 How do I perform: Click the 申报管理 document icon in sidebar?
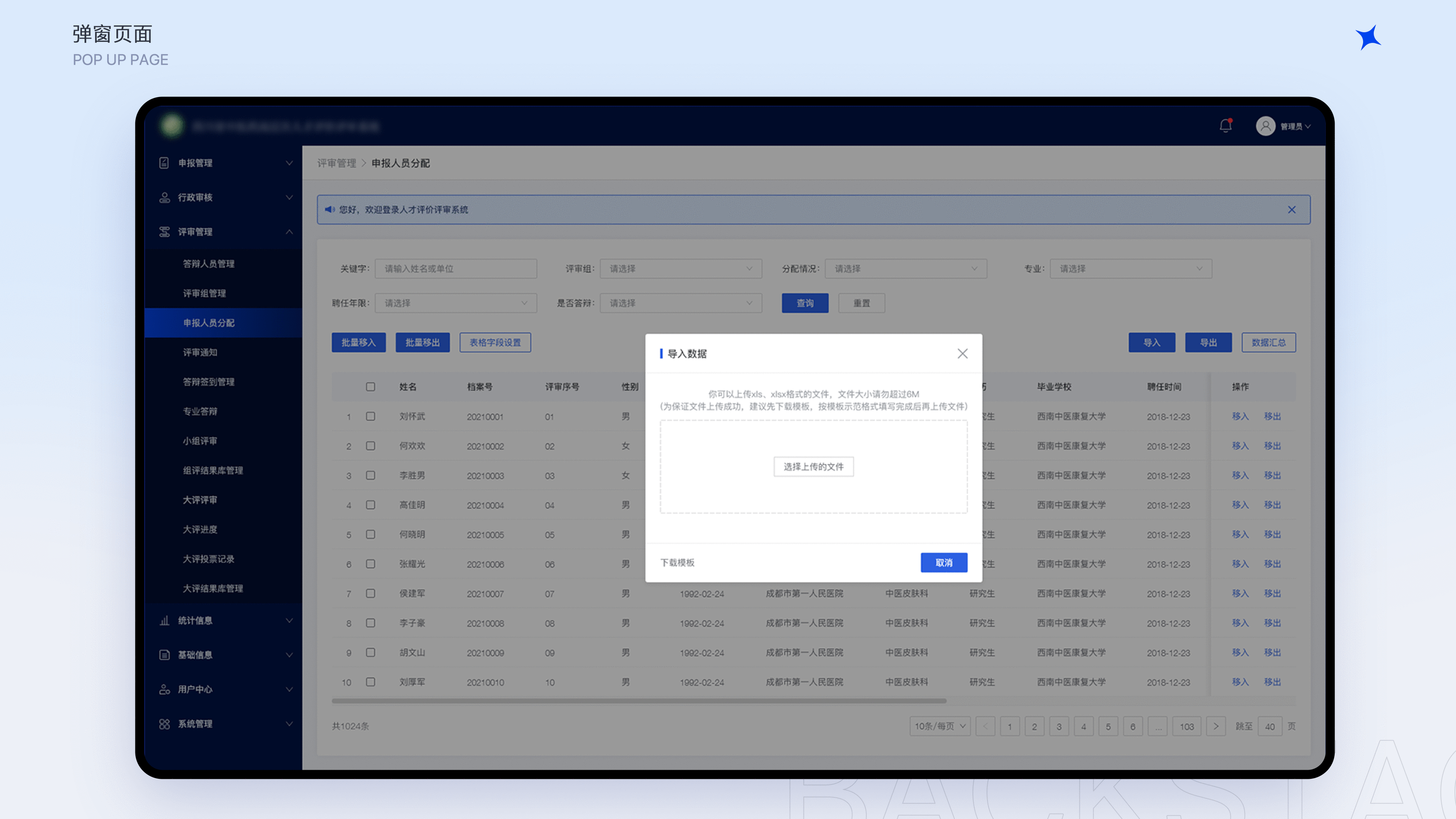coord(164,163)
